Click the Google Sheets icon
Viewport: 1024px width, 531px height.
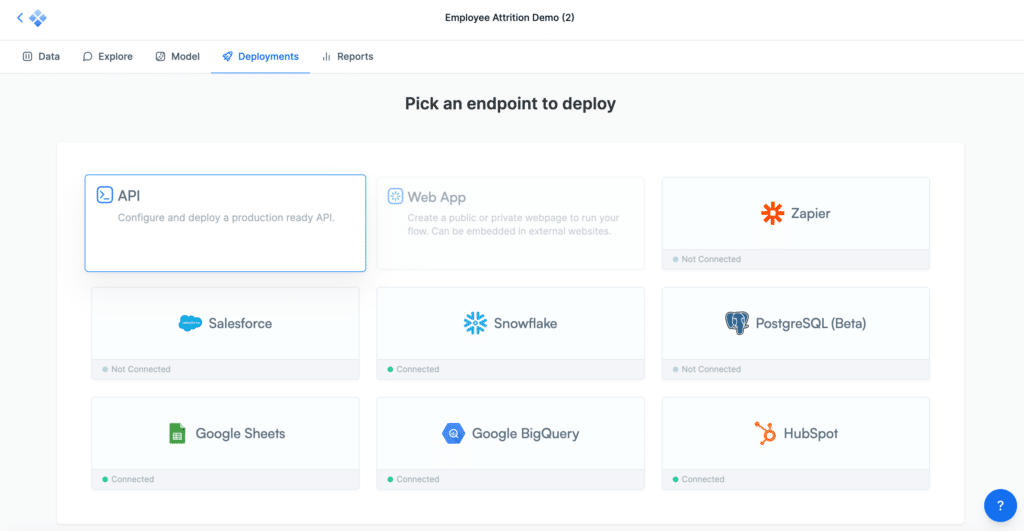[177, 433]
